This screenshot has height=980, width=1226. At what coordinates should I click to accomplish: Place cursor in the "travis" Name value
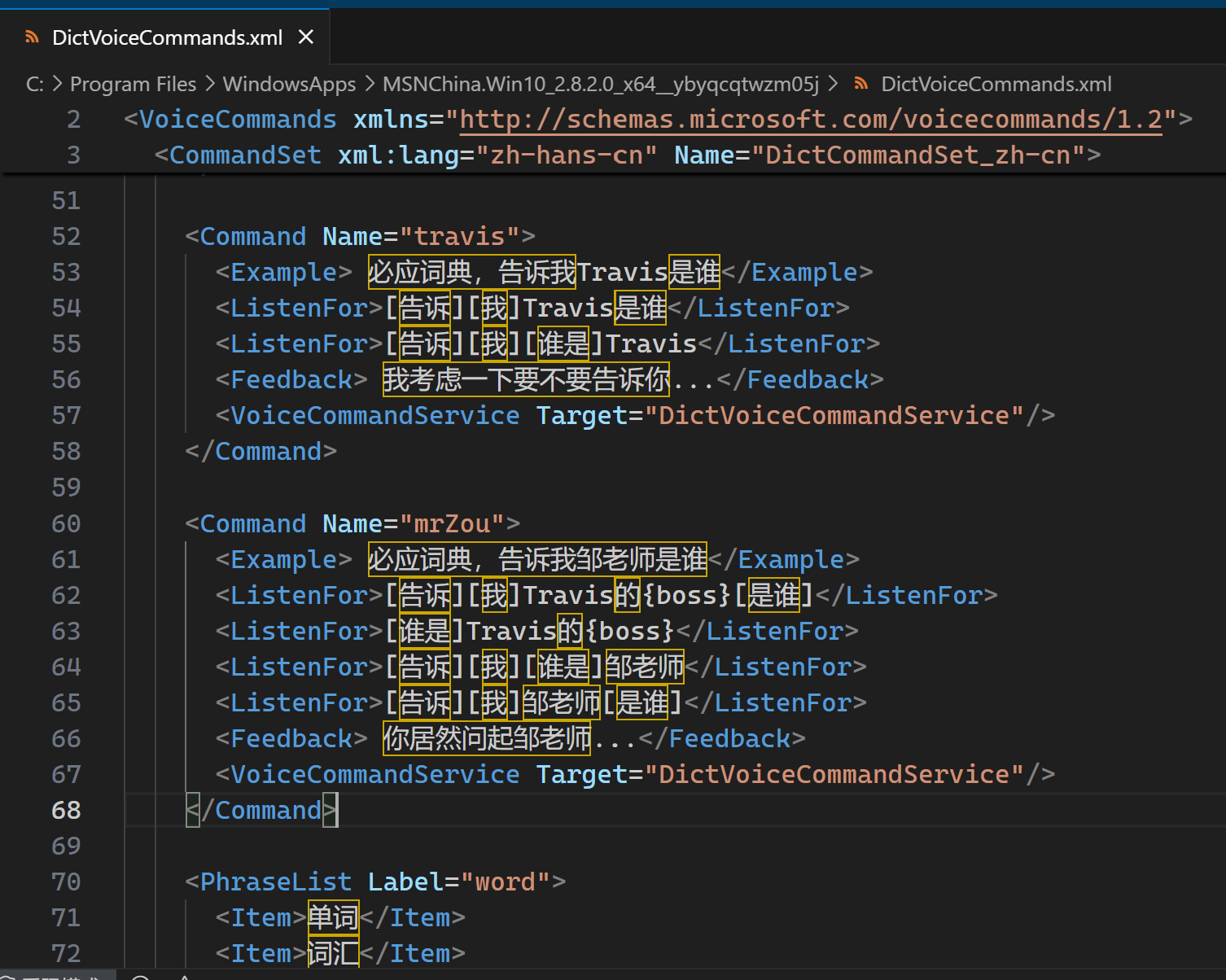click(x=460, y=237)
